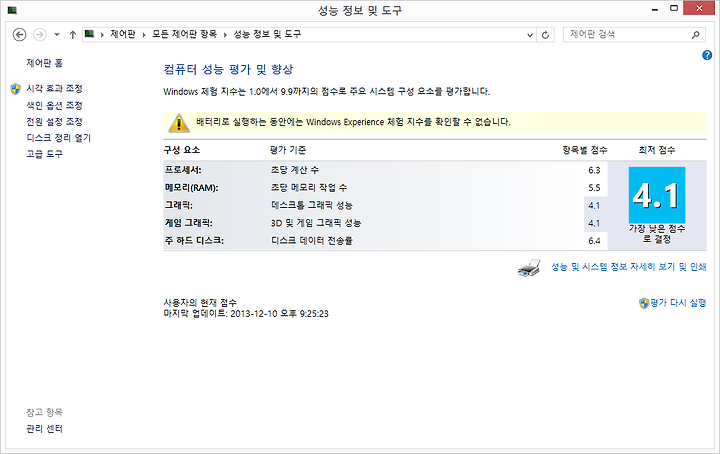Go back with the back arrow button
The width and height of the screenshot is (720, 454).
click(x=19, y=34)
